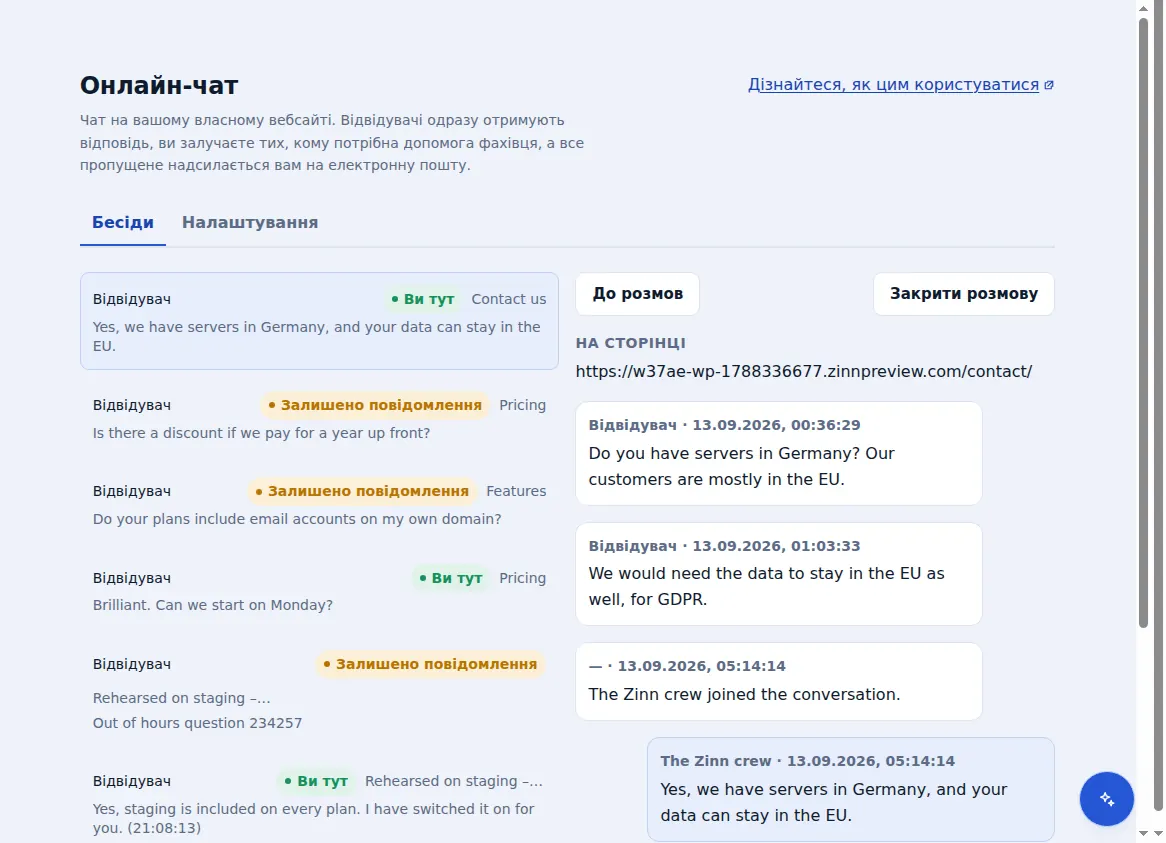Click The Zinn crew reply at 05:14:14
Image resolution: width=1166 pixels, height=843 pixels.
[851, 789]
